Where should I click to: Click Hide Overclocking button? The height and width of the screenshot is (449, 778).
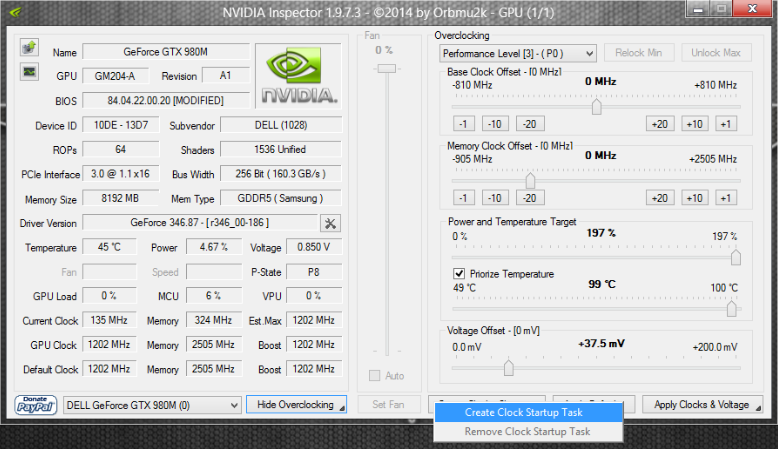(x=296, y=405)
